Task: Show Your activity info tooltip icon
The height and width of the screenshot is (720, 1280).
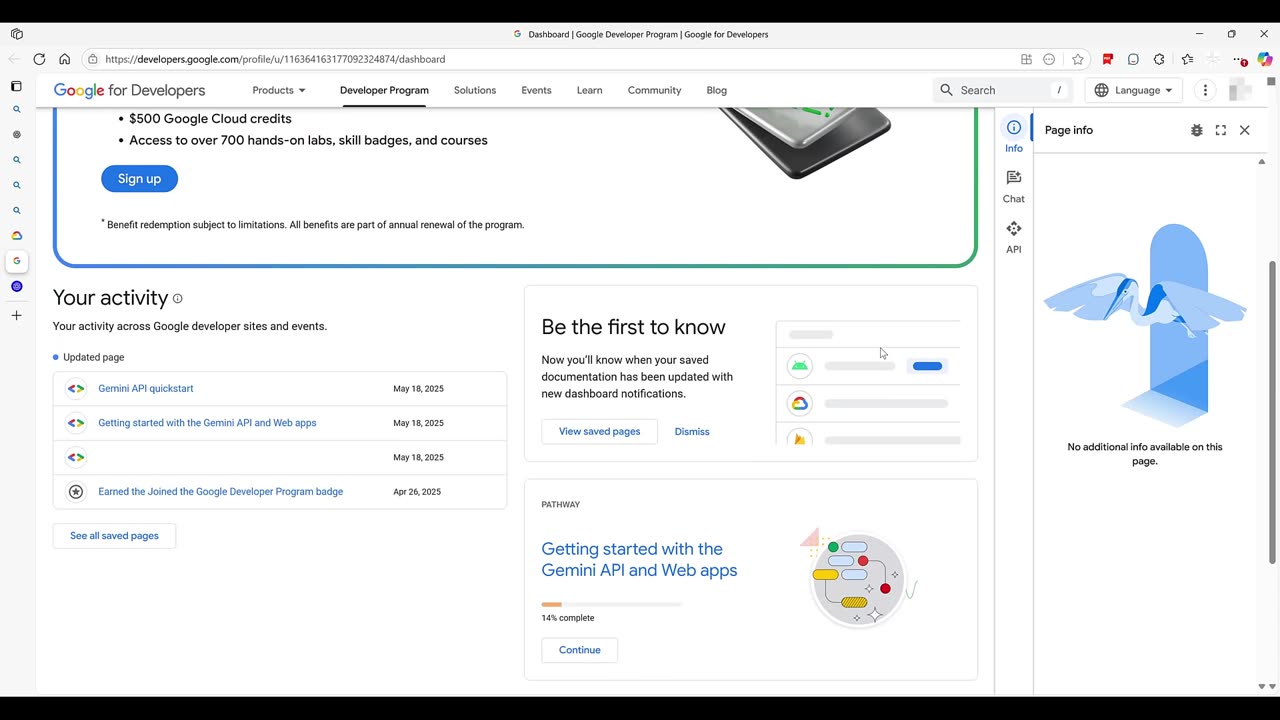Action: click(x=178, y=298)
